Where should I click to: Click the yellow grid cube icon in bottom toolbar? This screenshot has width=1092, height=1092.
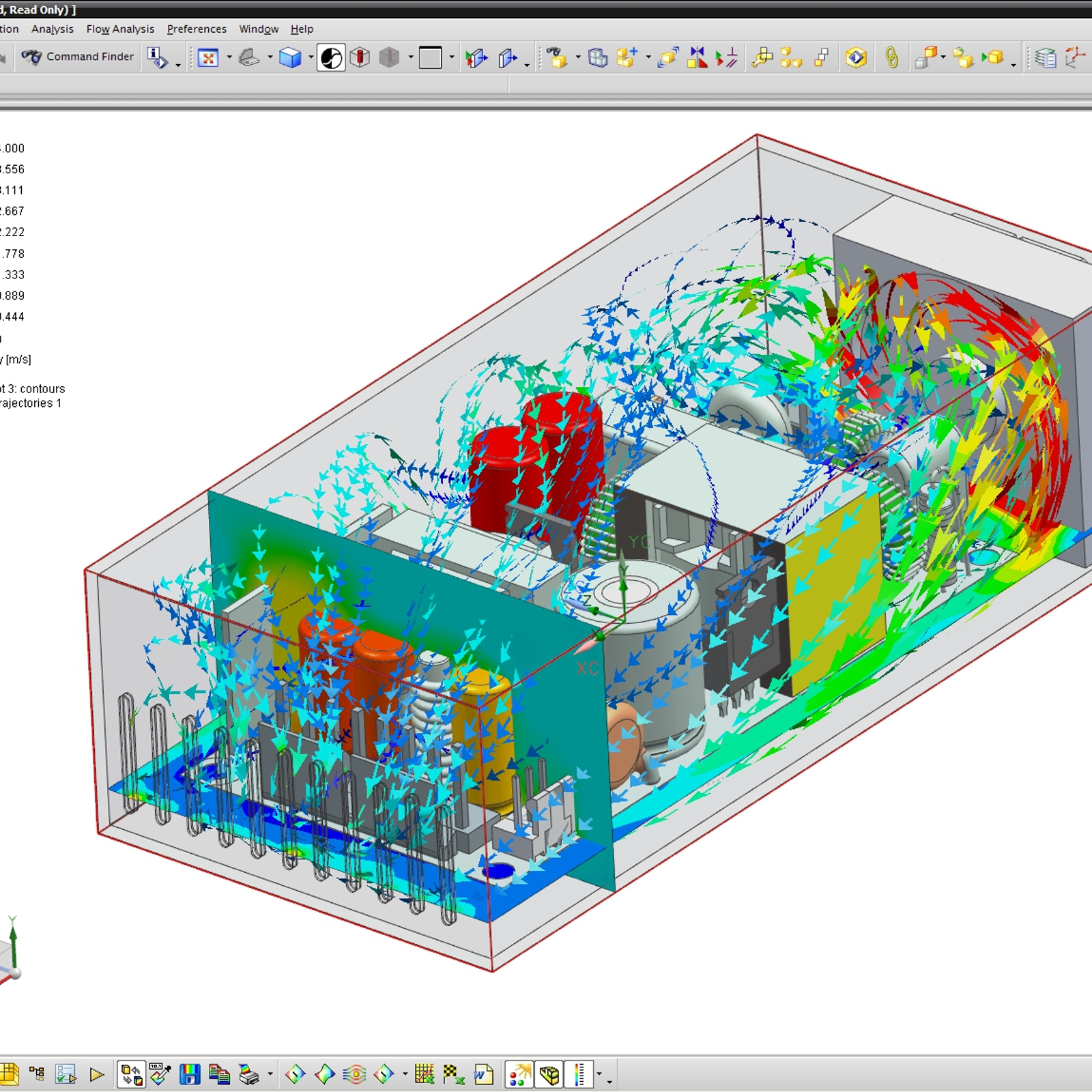tap(8, 1074)
